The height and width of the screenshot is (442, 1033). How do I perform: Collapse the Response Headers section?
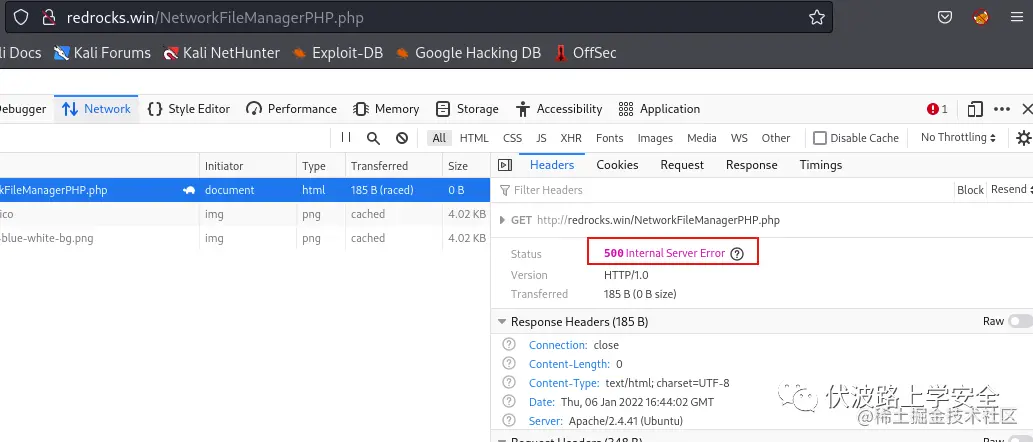pyautogui.click(x=503, y=322)
